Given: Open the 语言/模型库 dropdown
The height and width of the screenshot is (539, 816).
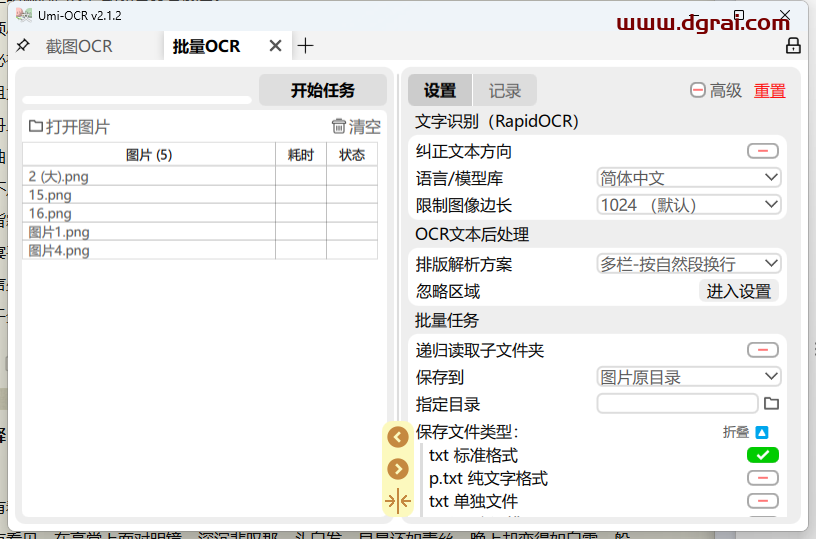Looking at the screenshot, I should 688,178.
